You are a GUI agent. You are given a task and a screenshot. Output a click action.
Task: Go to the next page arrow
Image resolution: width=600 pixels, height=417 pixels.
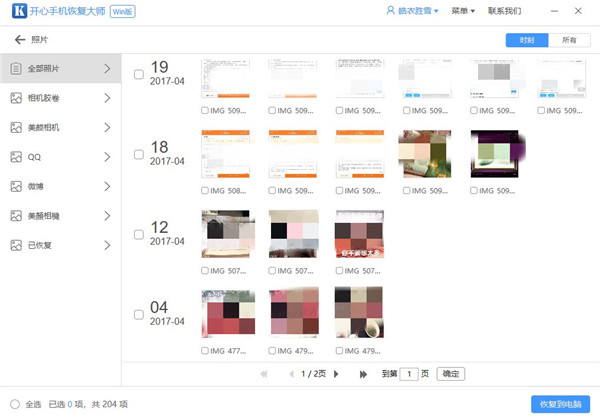coord(335,374)
